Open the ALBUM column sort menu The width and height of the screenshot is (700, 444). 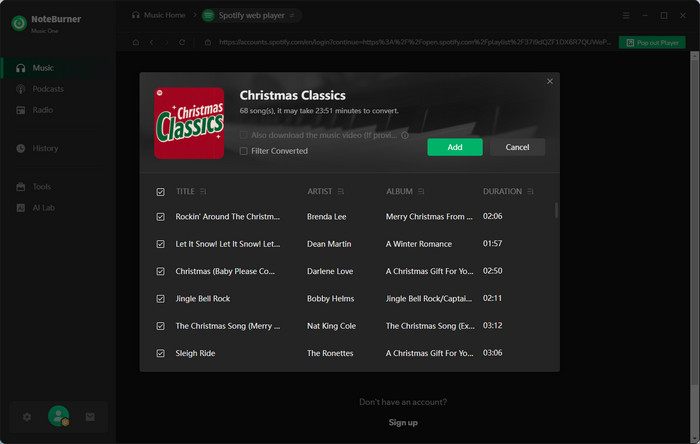pos(421,191)
